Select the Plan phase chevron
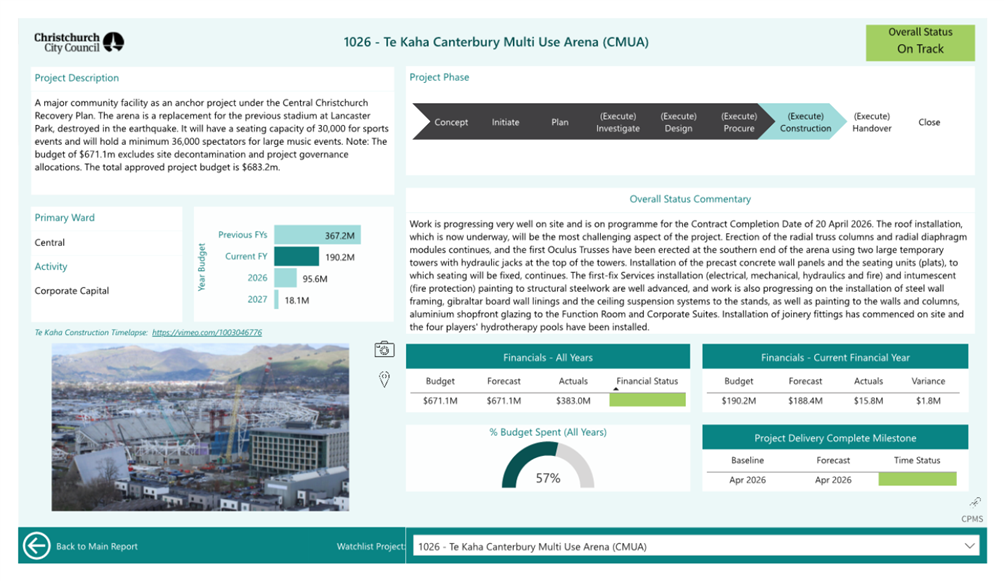The image size is (1004, 581). pos(560,122)
